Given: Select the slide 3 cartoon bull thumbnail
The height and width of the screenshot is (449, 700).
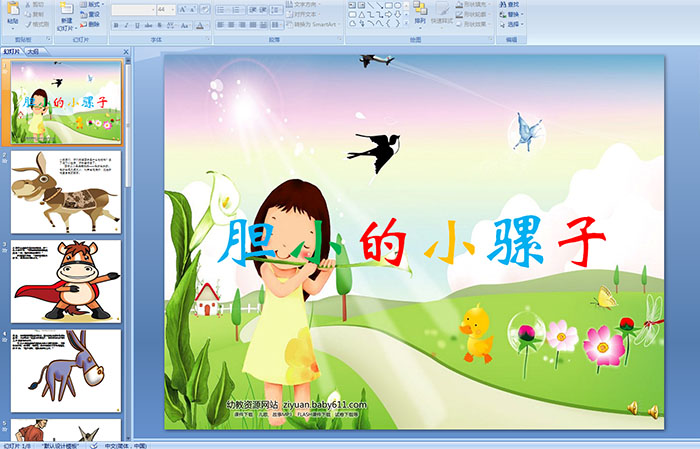Looking at the screenshot, I should (66, 281).
